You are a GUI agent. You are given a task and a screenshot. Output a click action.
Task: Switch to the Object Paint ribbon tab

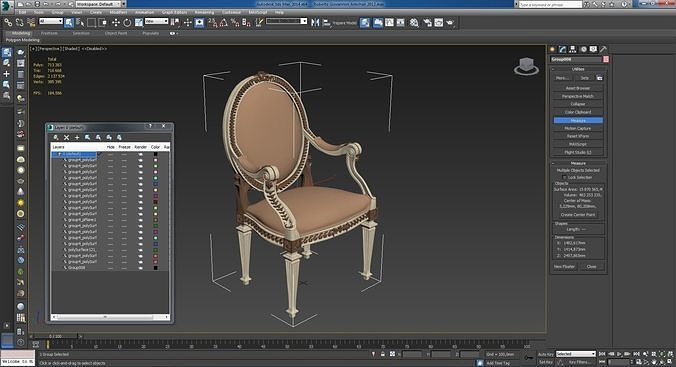[x=116, y=33]
